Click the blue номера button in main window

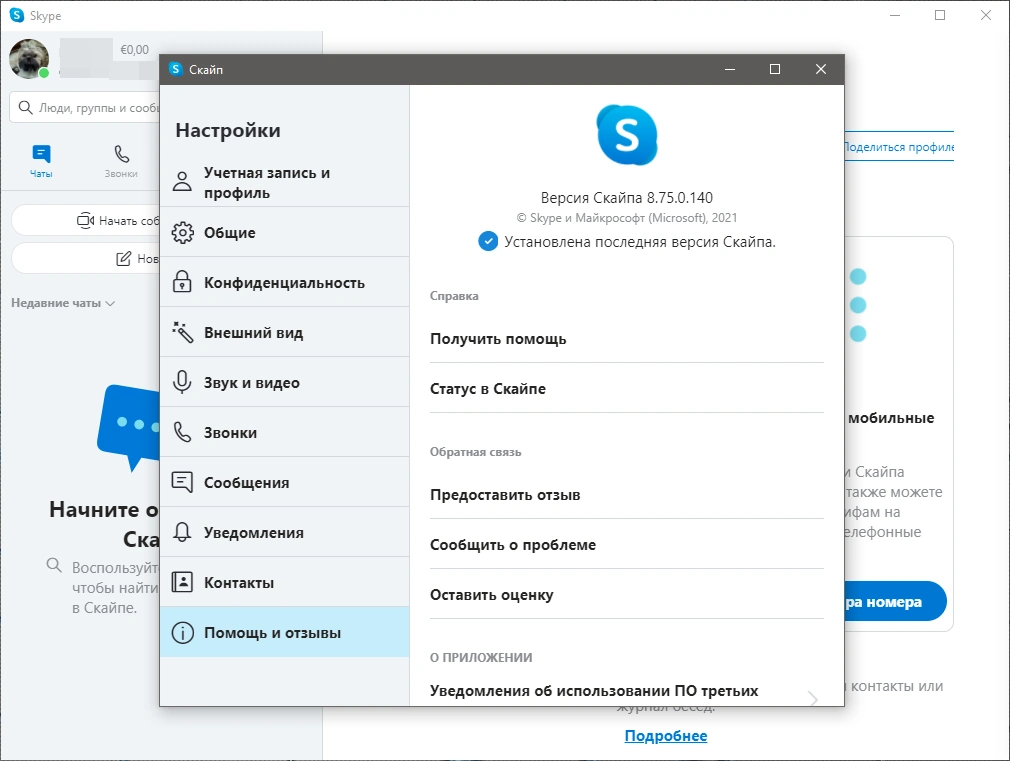click(x=895, y=601)
